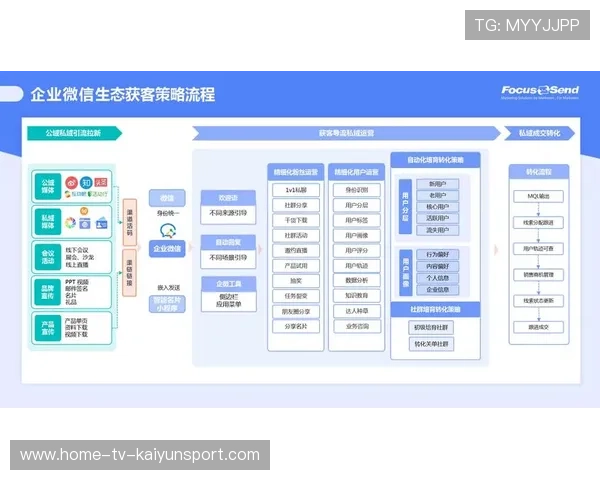Click the 社群培育转化策略 header
The width and height of the screenshot is (600, 480).
pyautogui.click(x=435, y=309)
